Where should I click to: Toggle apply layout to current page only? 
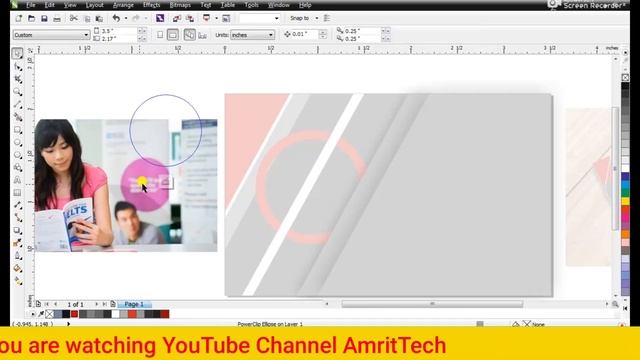202,36
